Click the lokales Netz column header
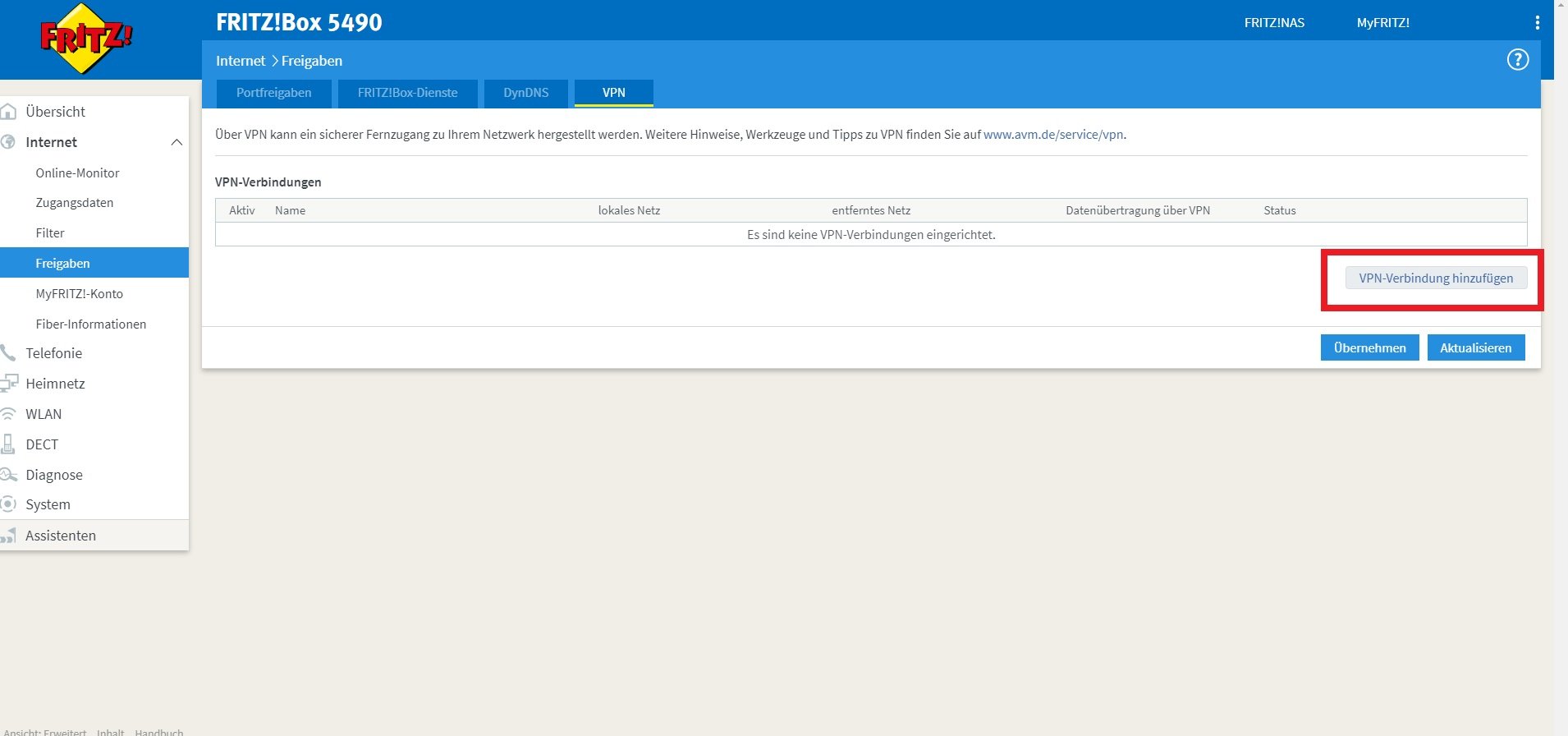1568x736 pixels. tap(630, 210)
